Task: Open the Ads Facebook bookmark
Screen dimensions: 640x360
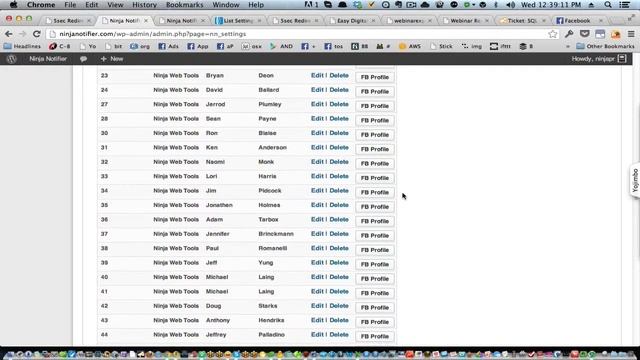Action: pyautogui.click(x=169, y=47)
